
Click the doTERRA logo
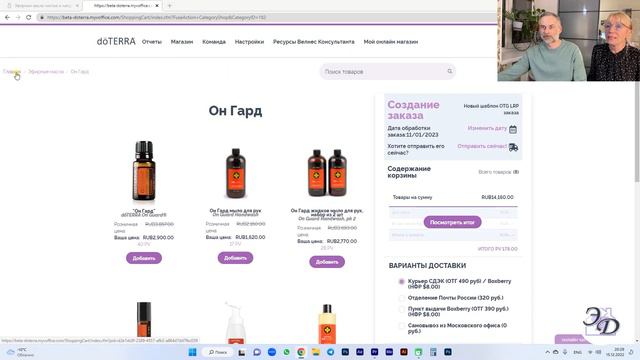[116, 41]
